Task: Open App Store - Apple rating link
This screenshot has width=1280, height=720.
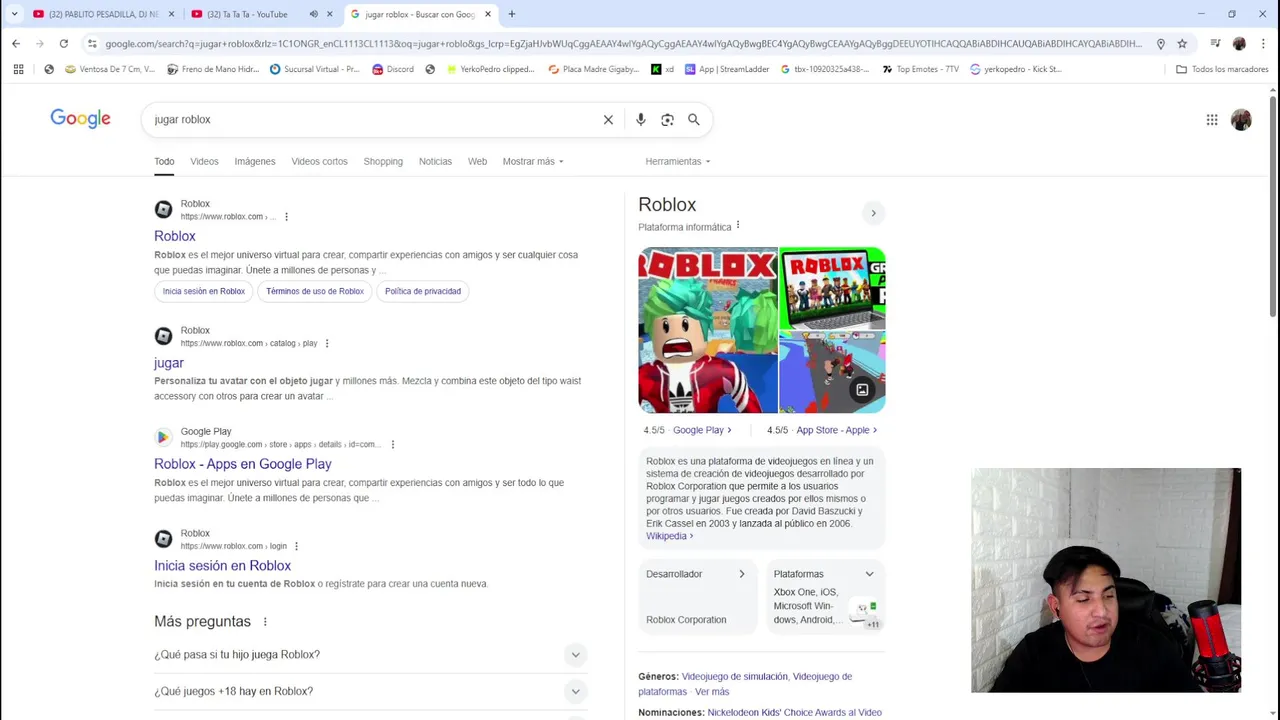Action: coord(836,430)
